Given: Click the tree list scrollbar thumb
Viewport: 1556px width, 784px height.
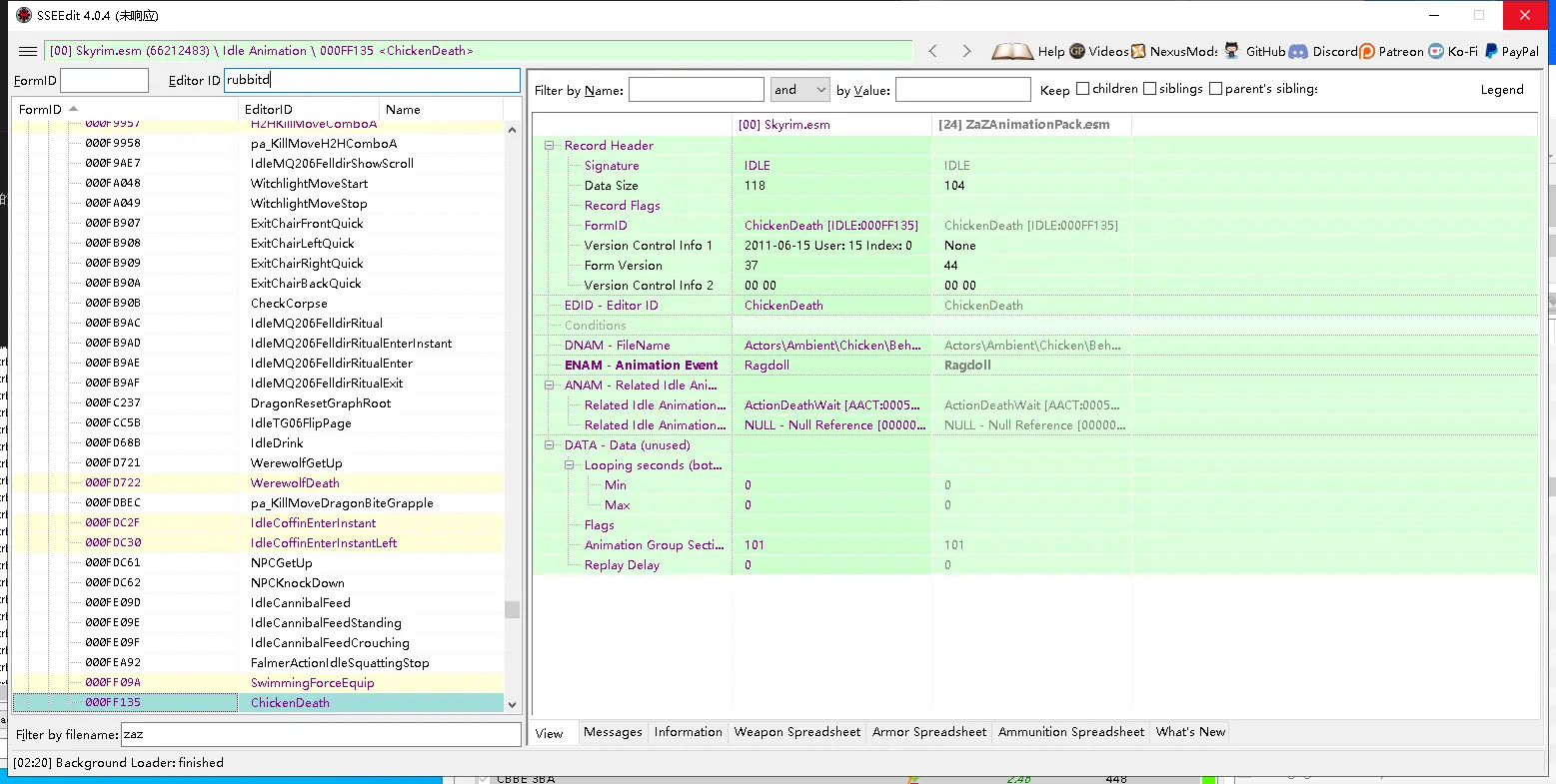Looking at the screenshot, I should (x=512, y=609).
